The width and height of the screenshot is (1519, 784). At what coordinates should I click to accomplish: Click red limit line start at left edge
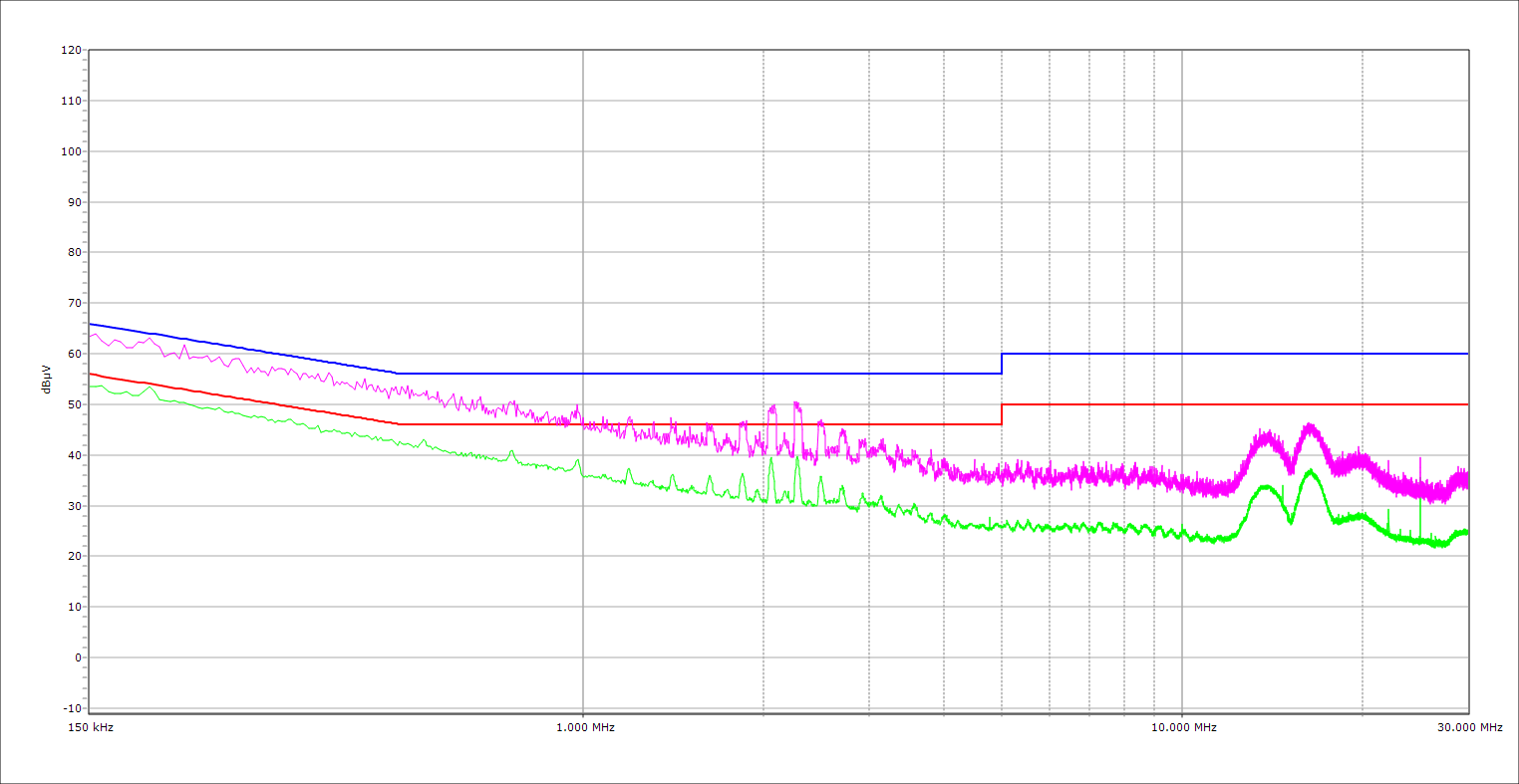(91, 374)
